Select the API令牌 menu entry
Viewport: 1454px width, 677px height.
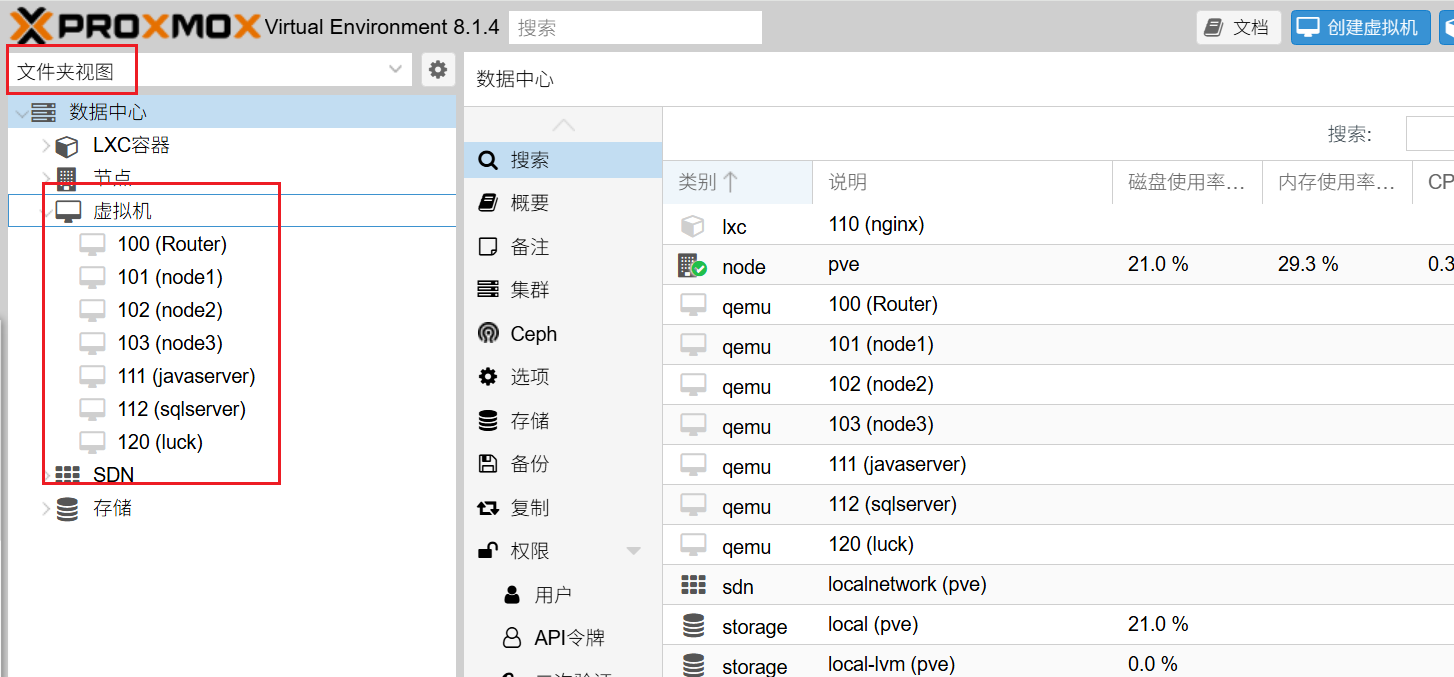pos(568,638)
